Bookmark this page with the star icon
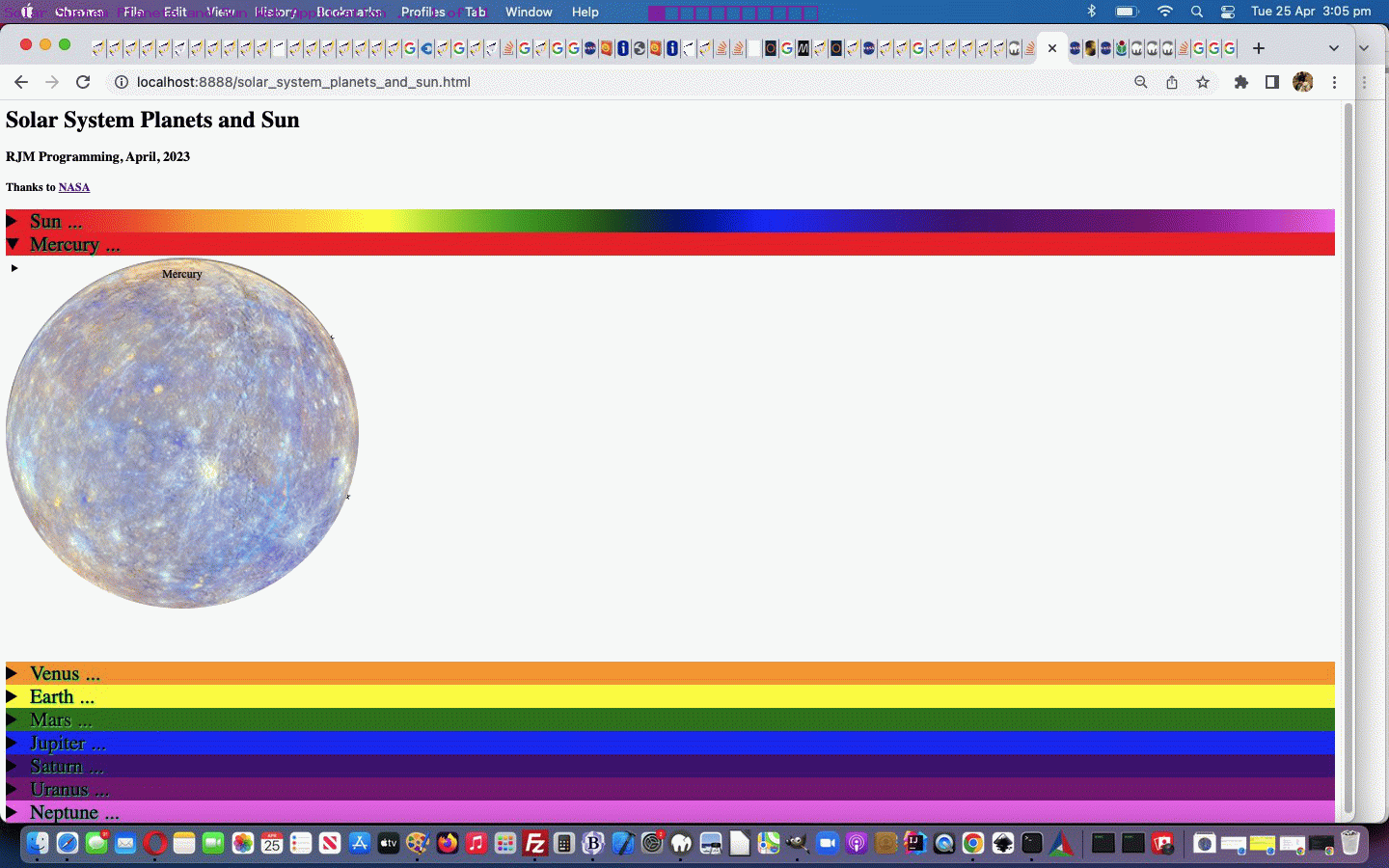Screen dimensions: 1389x868 [1203, 82]
